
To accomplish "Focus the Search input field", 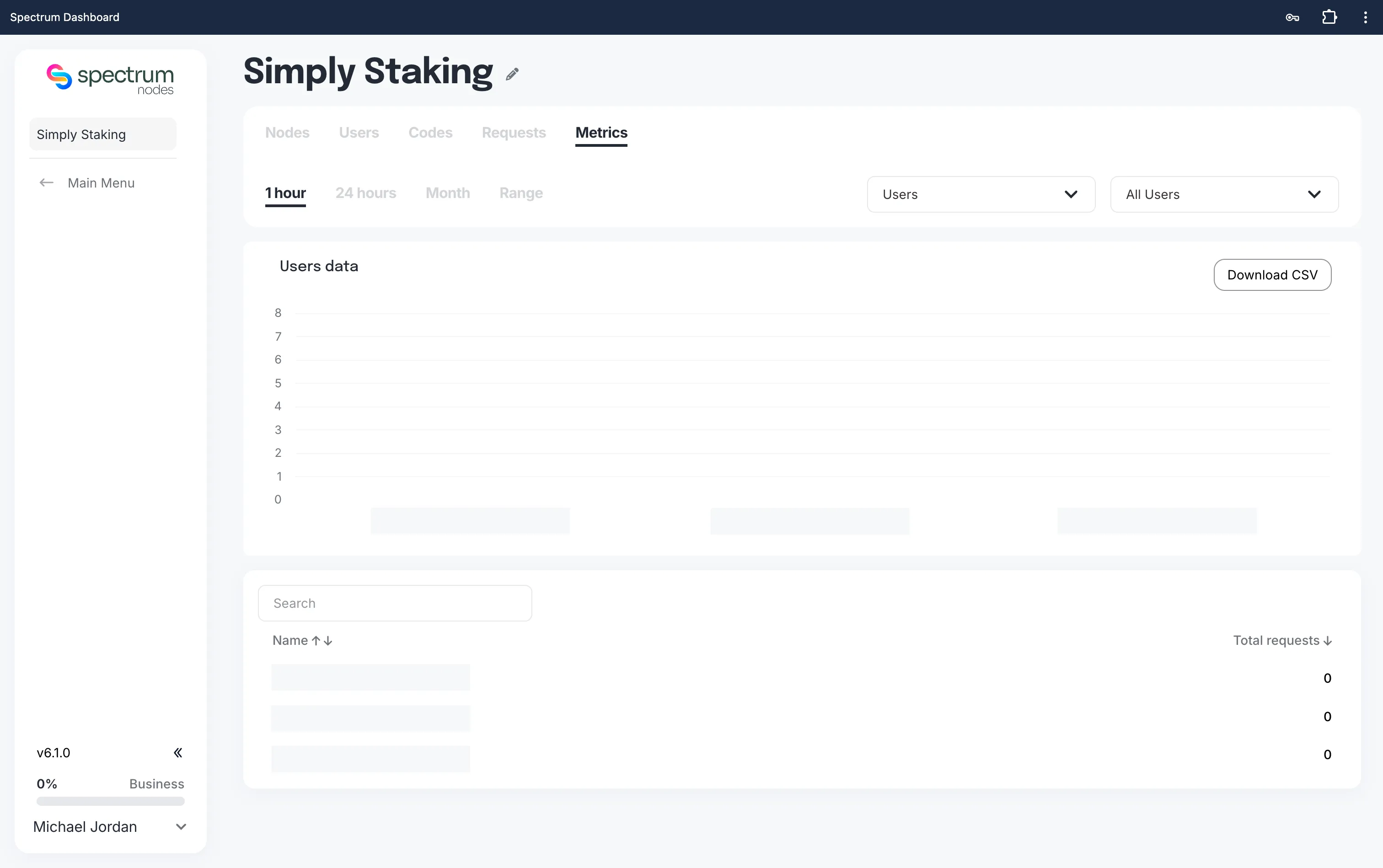I will coord(395,603).
